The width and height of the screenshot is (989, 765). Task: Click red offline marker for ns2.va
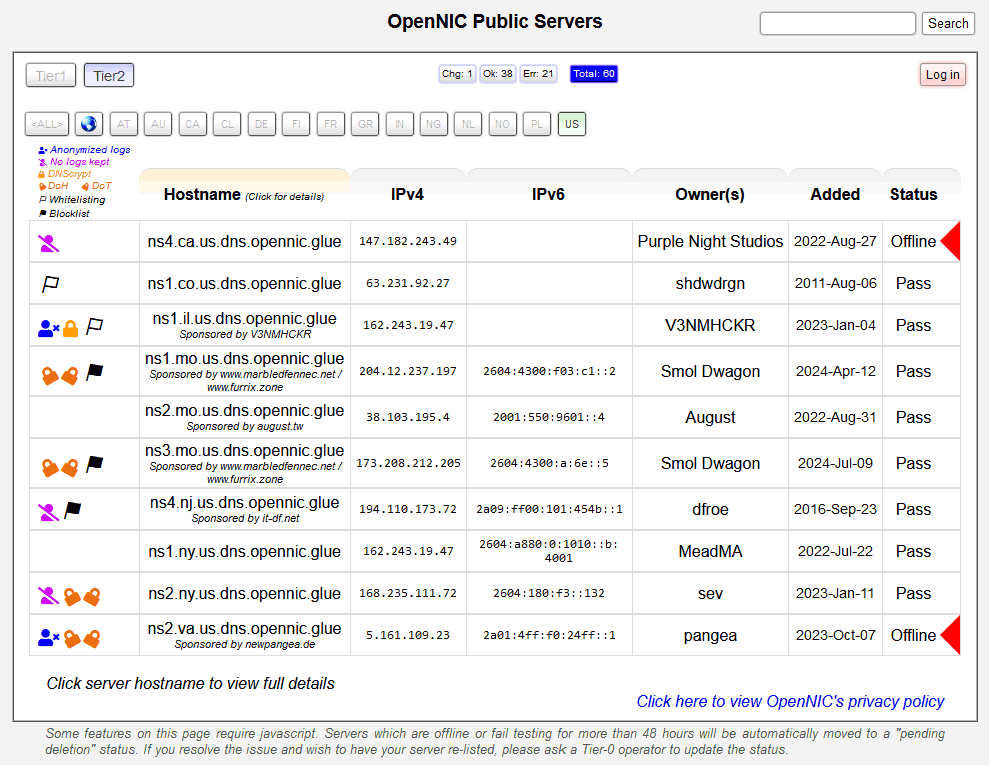pos(951,635)
